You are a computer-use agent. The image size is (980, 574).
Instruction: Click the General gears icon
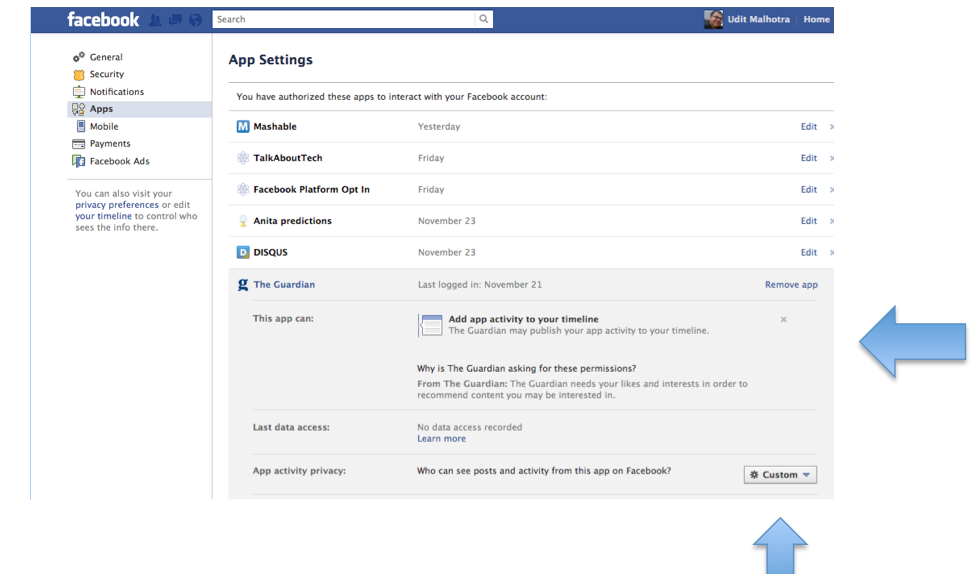(x=79, y=57)
